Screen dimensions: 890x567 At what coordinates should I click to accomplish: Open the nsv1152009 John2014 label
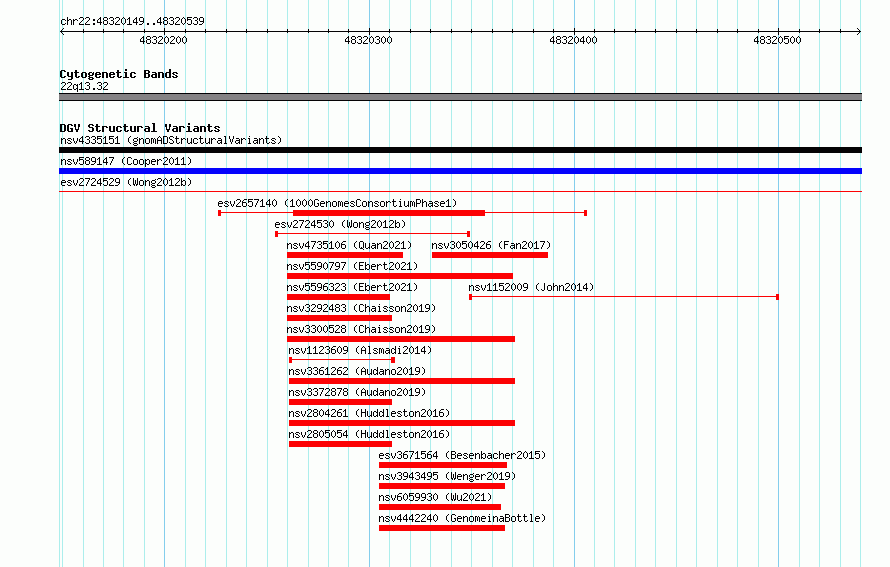coord(531,287)
